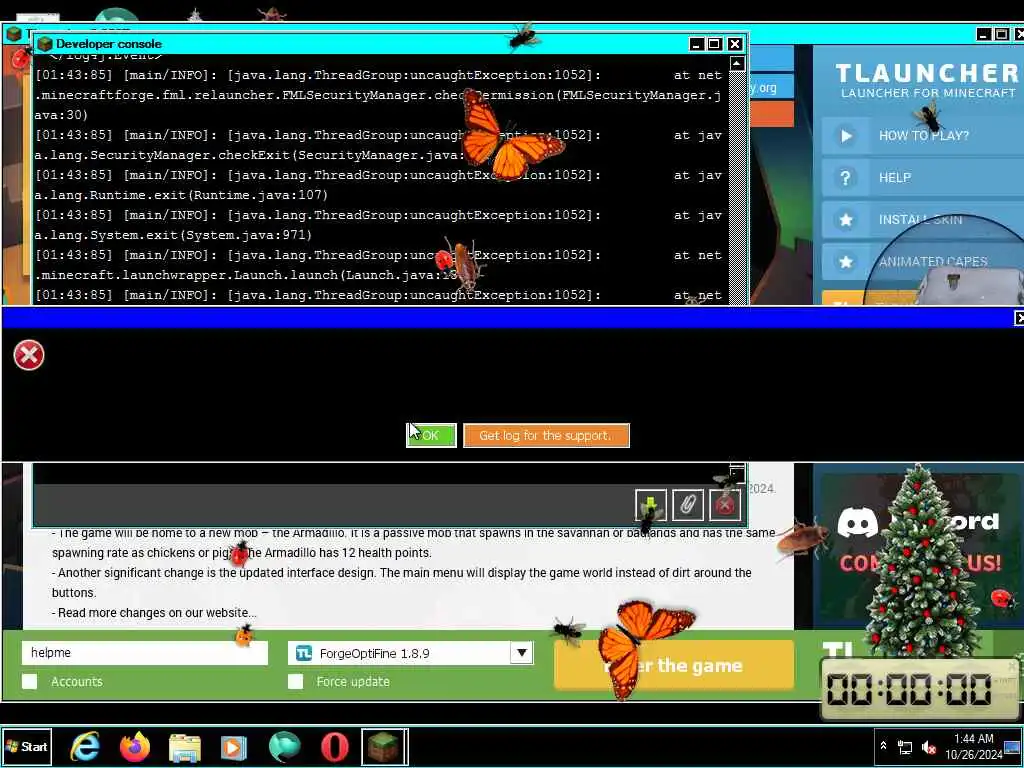
Task: Launch Internet Explorer from the taskbar
Action: pos(85,746)
